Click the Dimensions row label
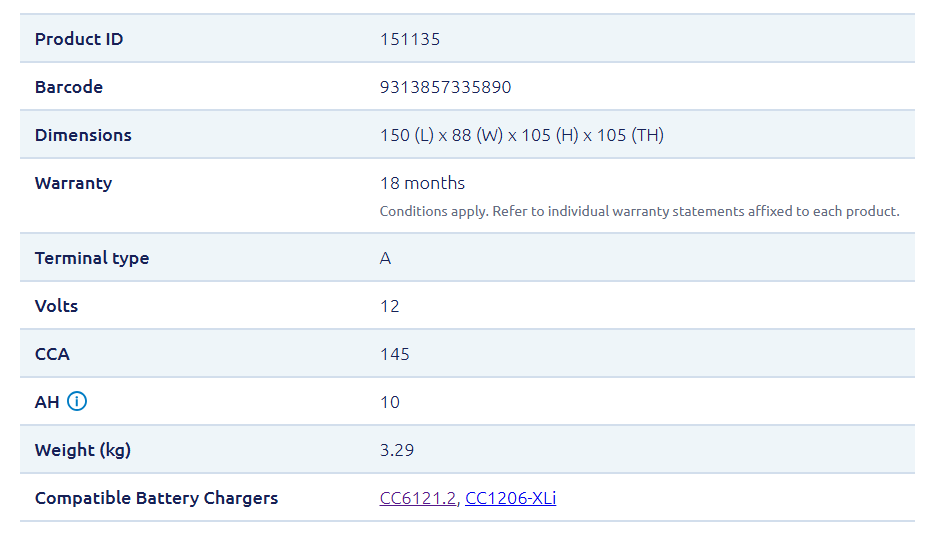939x550 pixels. [x=83, y=135]
